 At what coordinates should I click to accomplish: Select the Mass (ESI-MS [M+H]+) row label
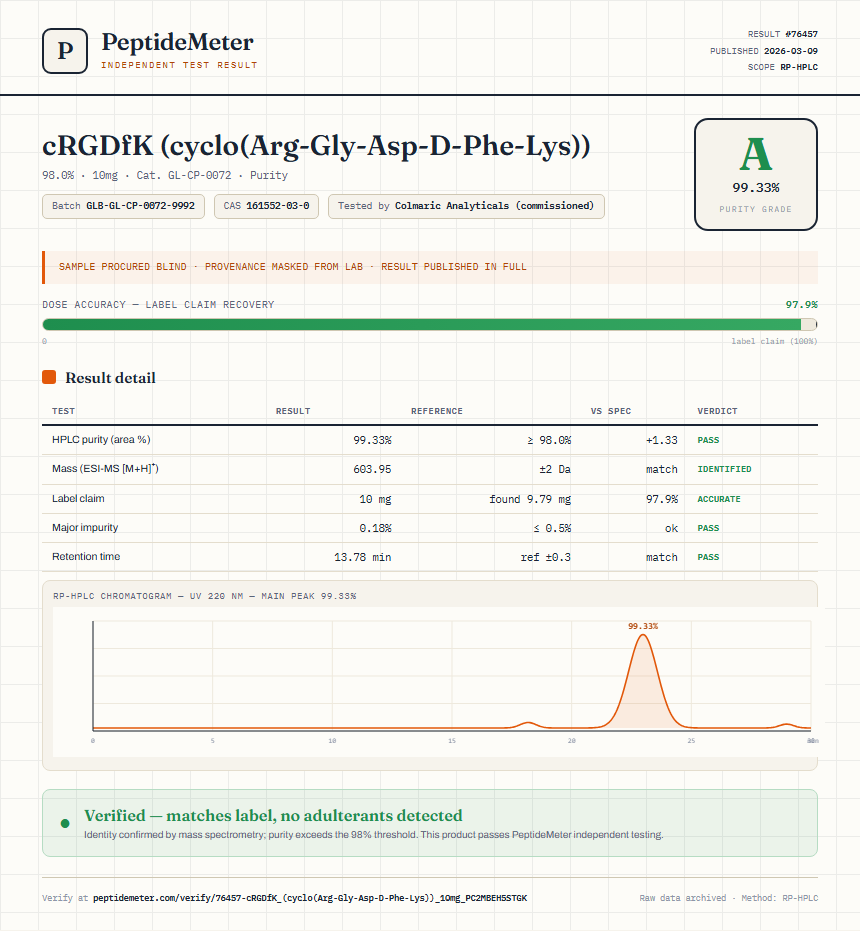coord(105,468)
